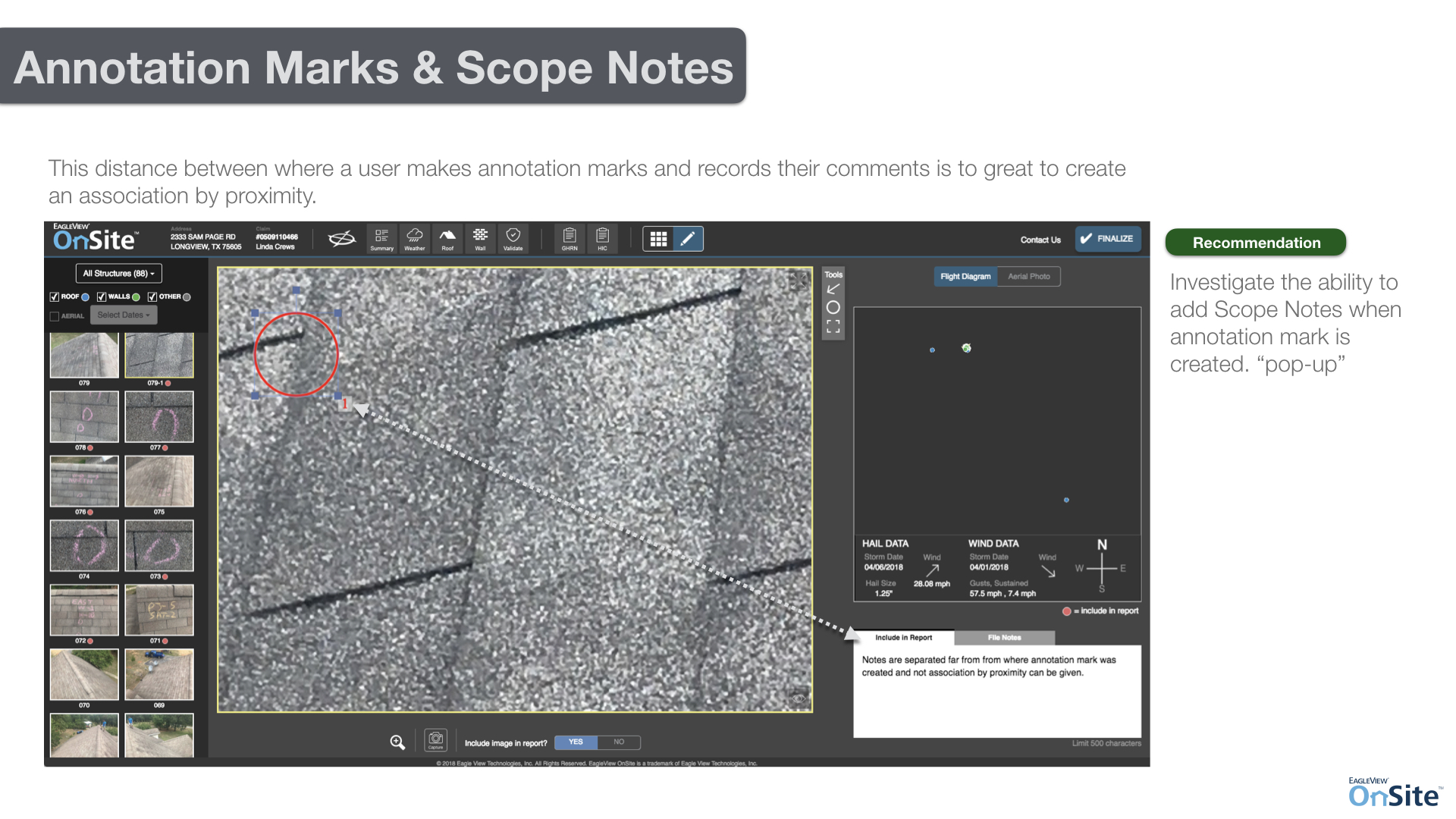This screenshot has width=1456, height=819.
Task: Open the Validate shield icon
Action: tap(513, 239)
